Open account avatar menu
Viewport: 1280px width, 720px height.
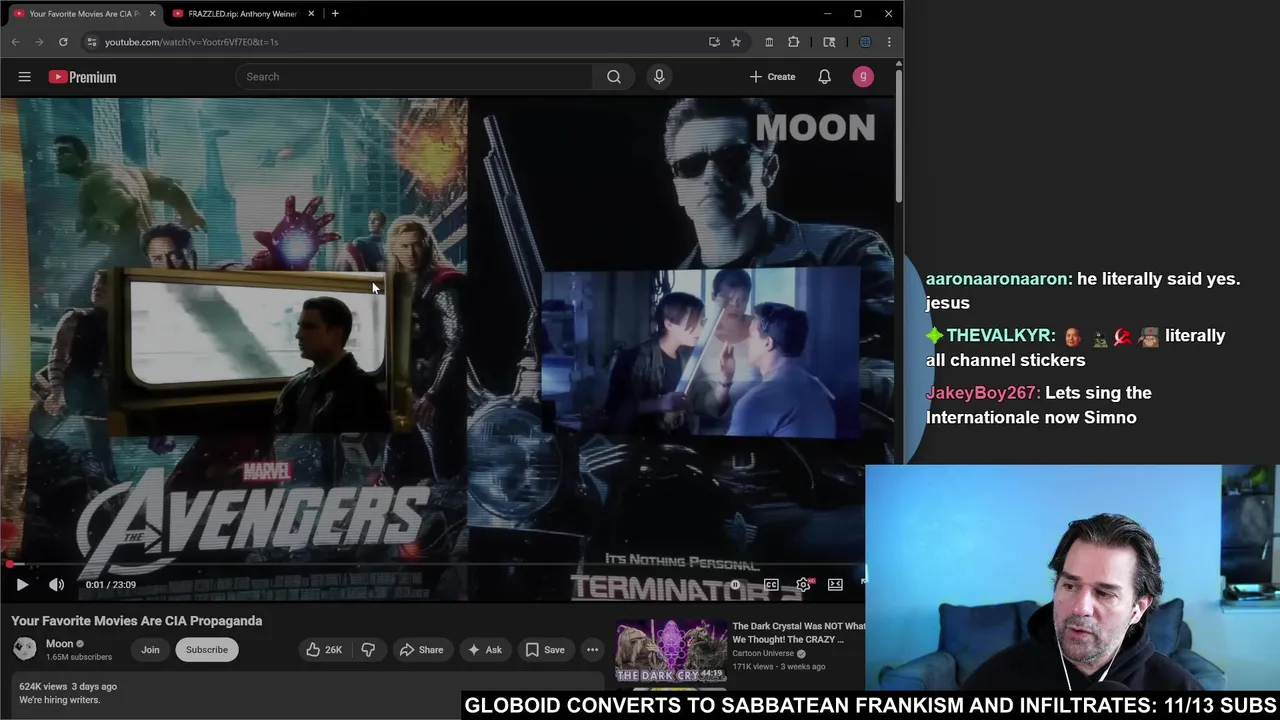[x=863, y=77]
